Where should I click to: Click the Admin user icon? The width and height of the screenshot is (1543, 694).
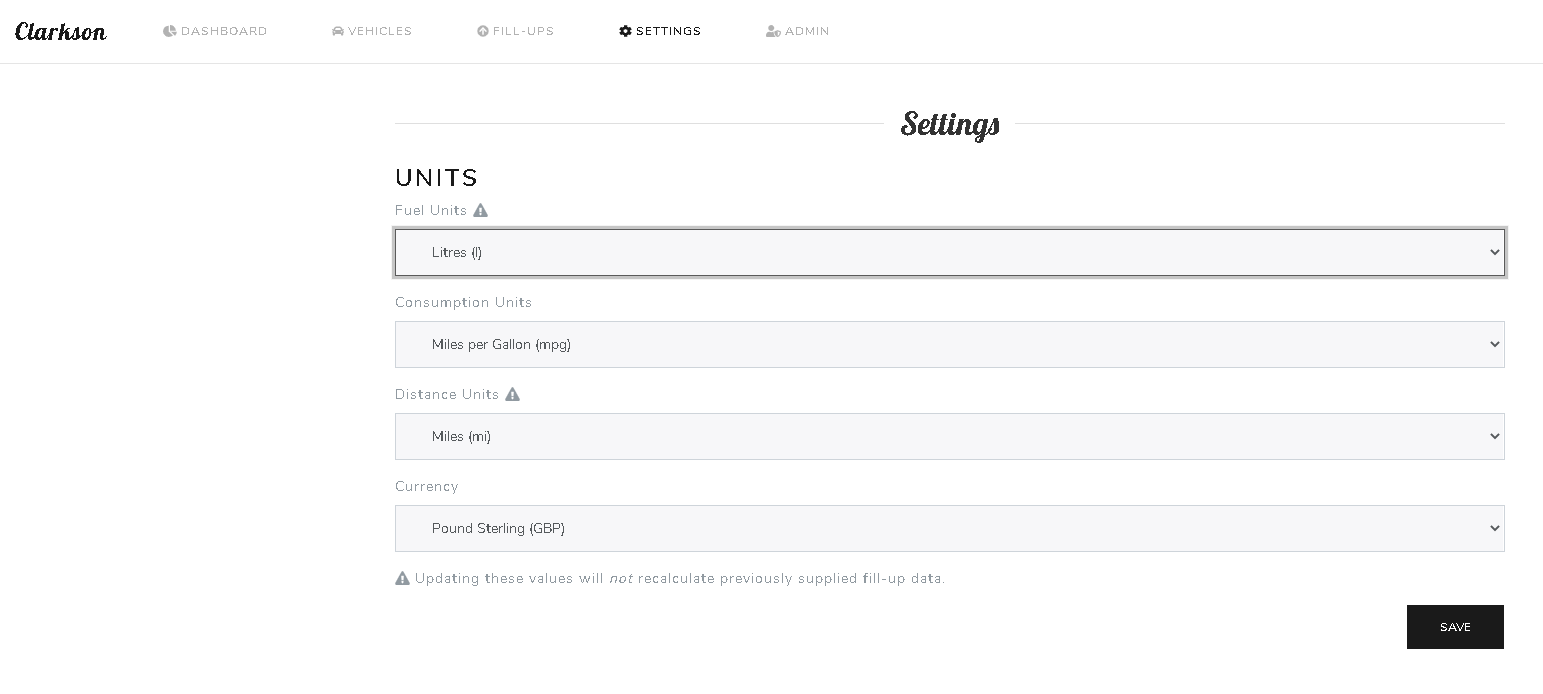click(x=773, y=31)
